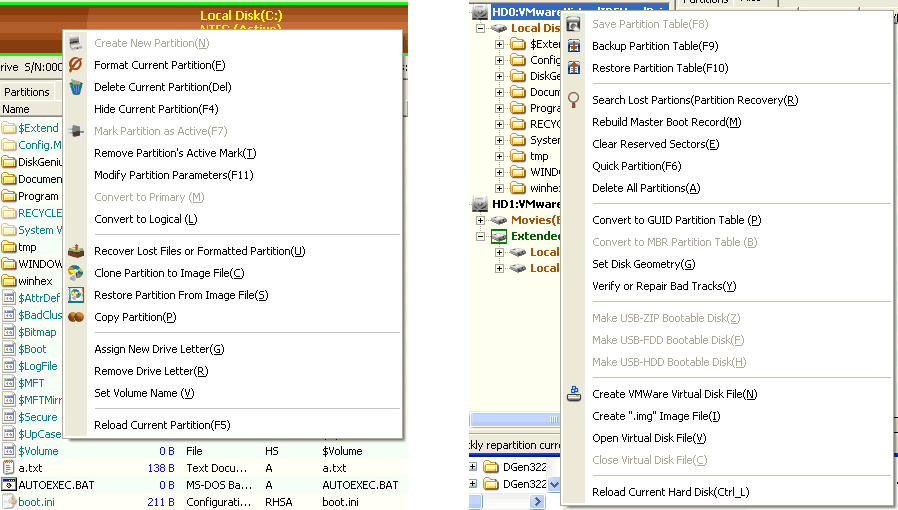Click the Search Lost Partitions magnifier icon
This screenshot has width=898, height=510.
(573, 100)
